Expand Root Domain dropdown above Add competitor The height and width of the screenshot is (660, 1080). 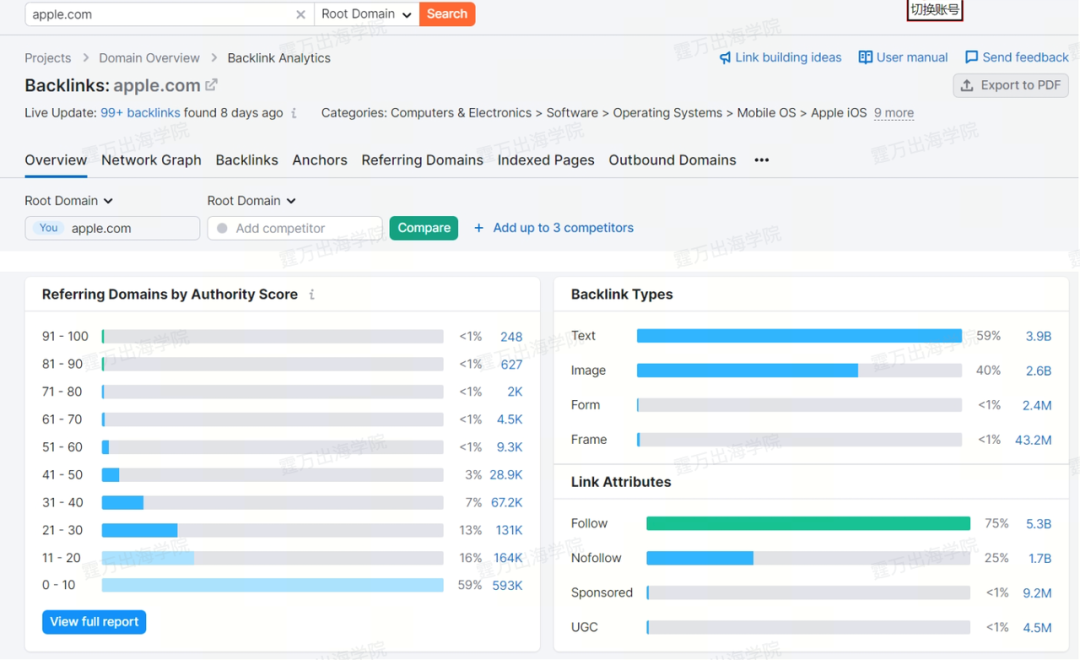pyautogui.click(x=251, y=200)
